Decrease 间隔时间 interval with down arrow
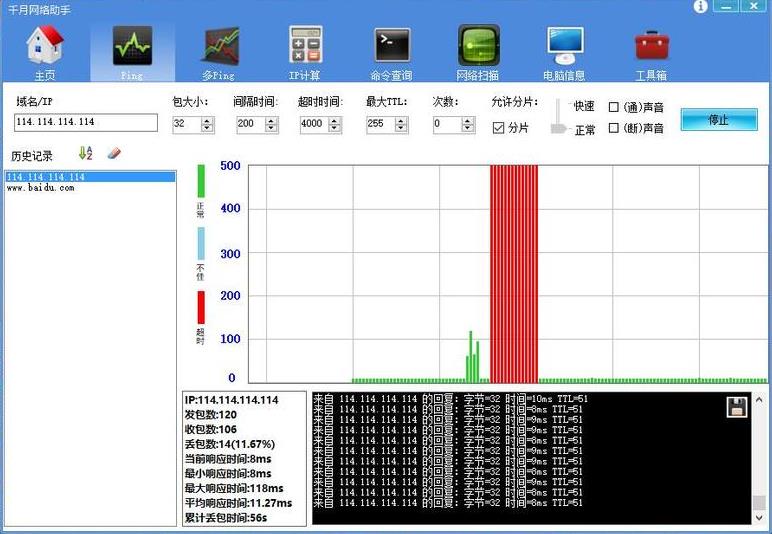 271,129
